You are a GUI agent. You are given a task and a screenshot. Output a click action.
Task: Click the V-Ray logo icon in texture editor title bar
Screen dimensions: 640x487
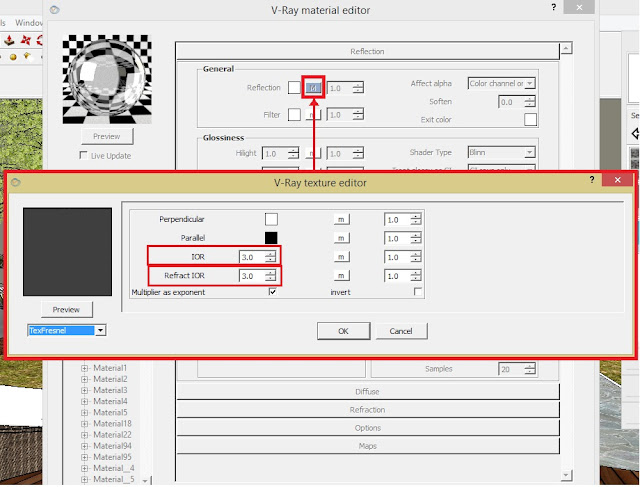[x=16, y=182]
